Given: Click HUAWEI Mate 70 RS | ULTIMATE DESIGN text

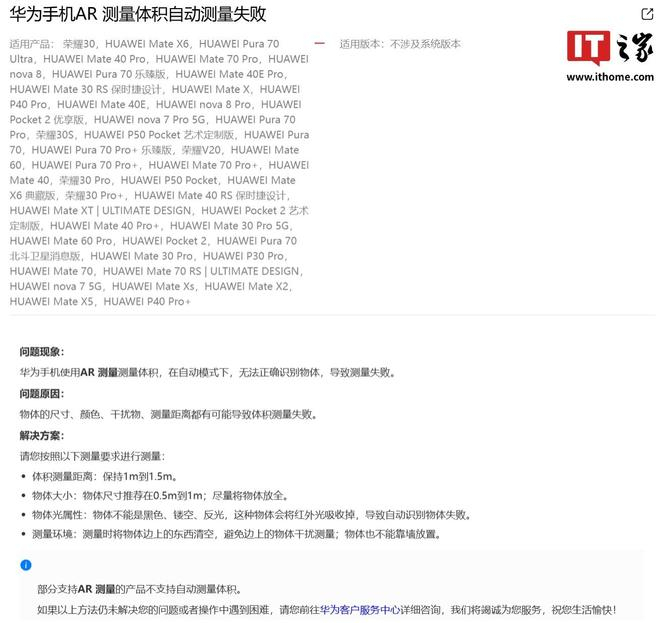Looking at the screenshot, I should [201, 271].
